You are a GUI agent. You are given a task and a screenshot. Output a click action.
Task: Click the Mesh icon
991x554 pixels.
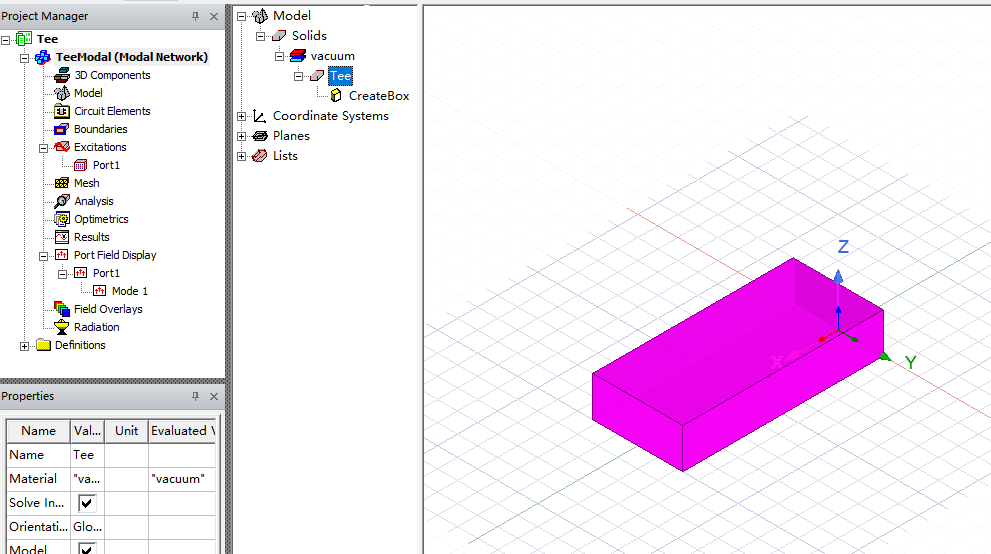(61, 183)
